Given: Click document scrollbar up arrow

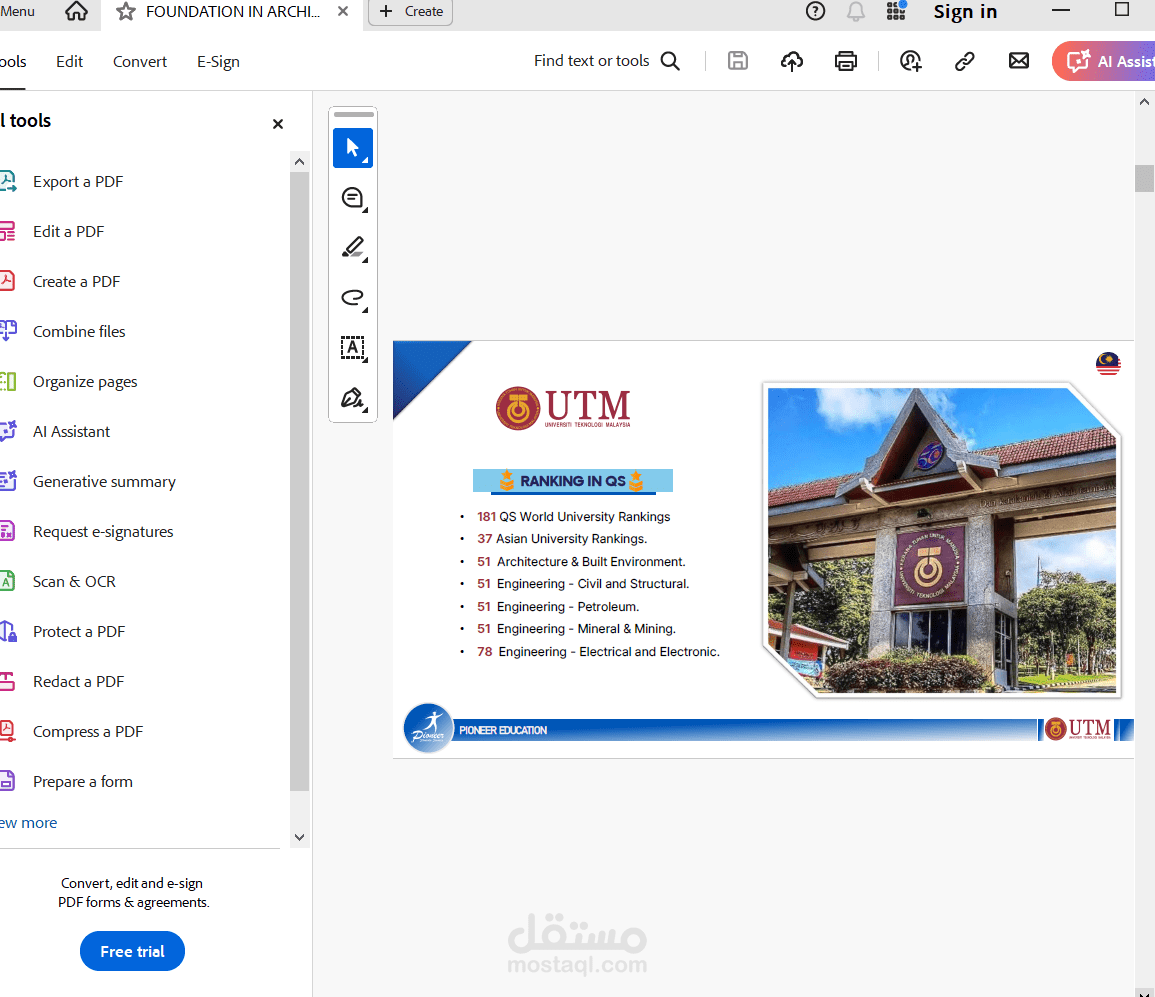Looking at the screenshot, I should tap(1144, 102).
